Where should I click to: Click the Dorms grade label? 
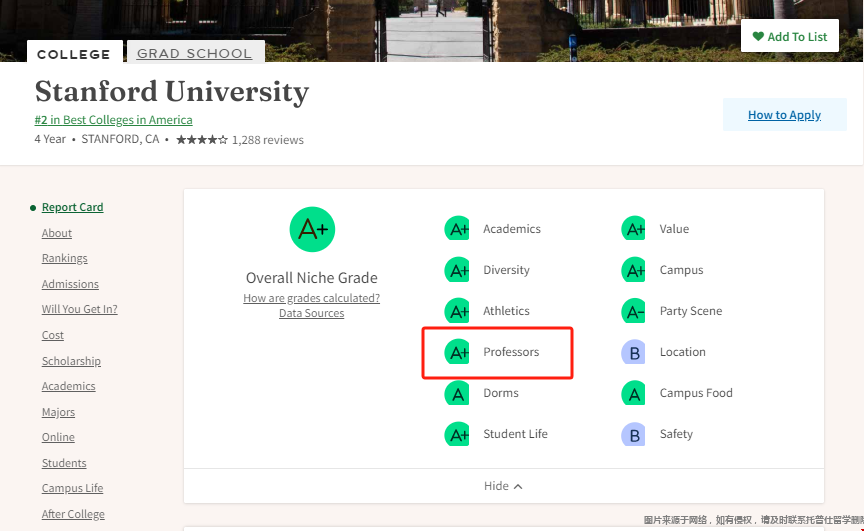pos(501,393)
